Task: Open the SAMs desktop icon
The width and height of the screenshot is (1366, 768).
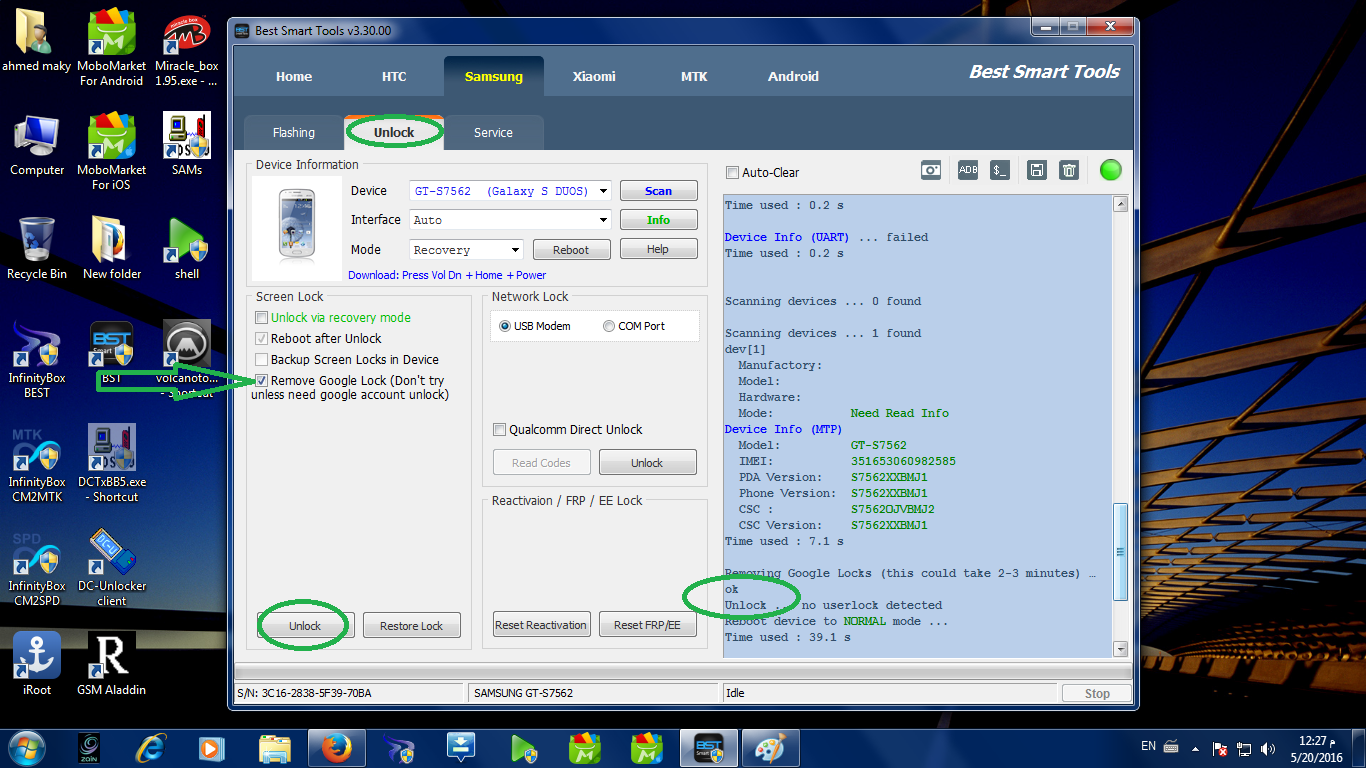Action: pos(187,144)
